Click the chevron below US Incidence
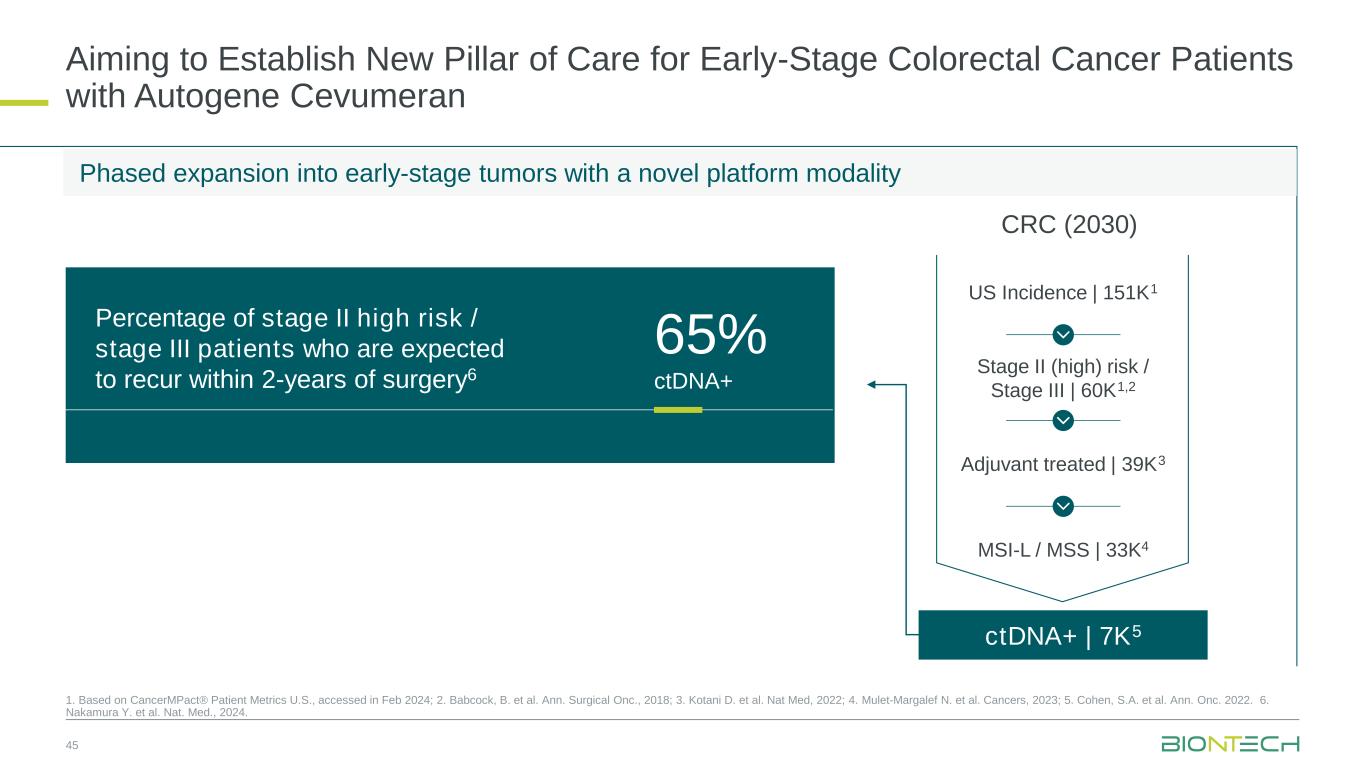The width and height of the screenshot is (1365, 768). click(1063, 333)
